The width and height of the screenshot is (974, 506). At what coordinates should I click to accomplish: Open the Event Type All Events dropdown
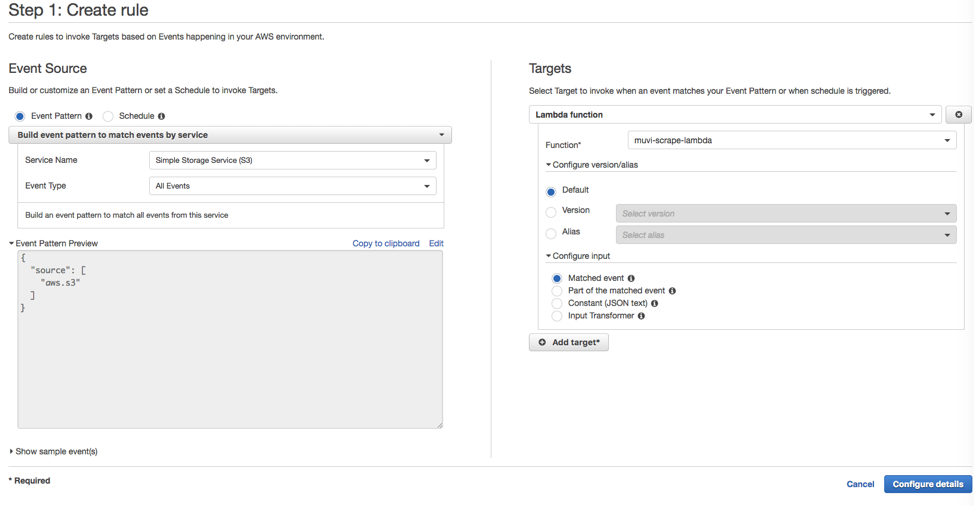(293, 186)
